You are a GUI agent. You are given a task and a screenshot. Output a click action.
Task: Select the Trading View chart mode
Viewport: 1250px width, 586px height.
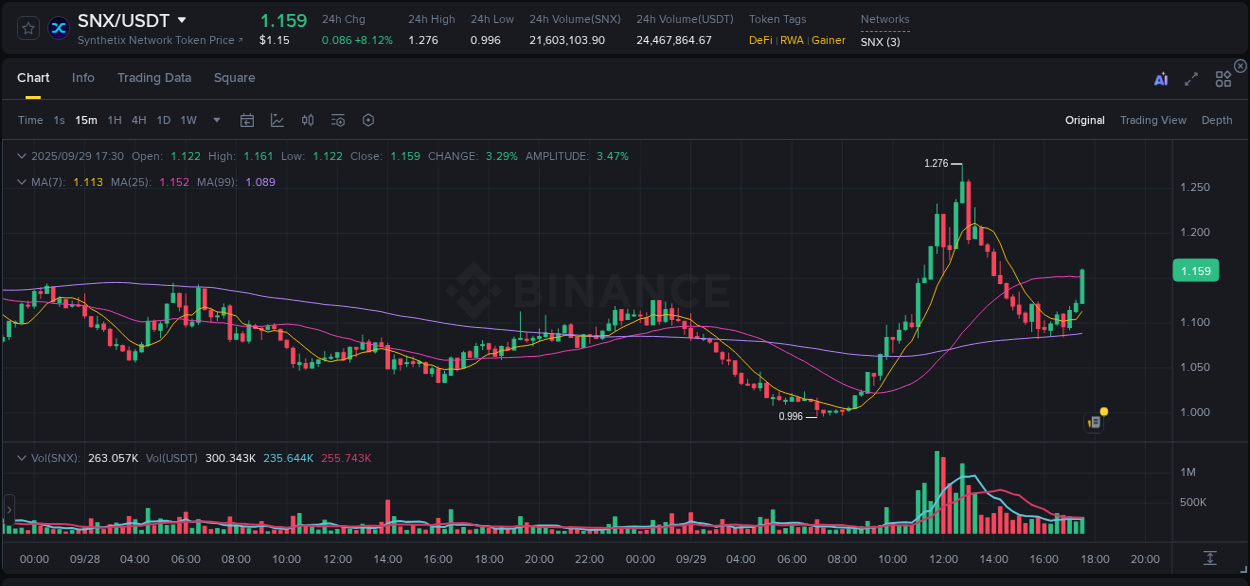pos(1153,120)
